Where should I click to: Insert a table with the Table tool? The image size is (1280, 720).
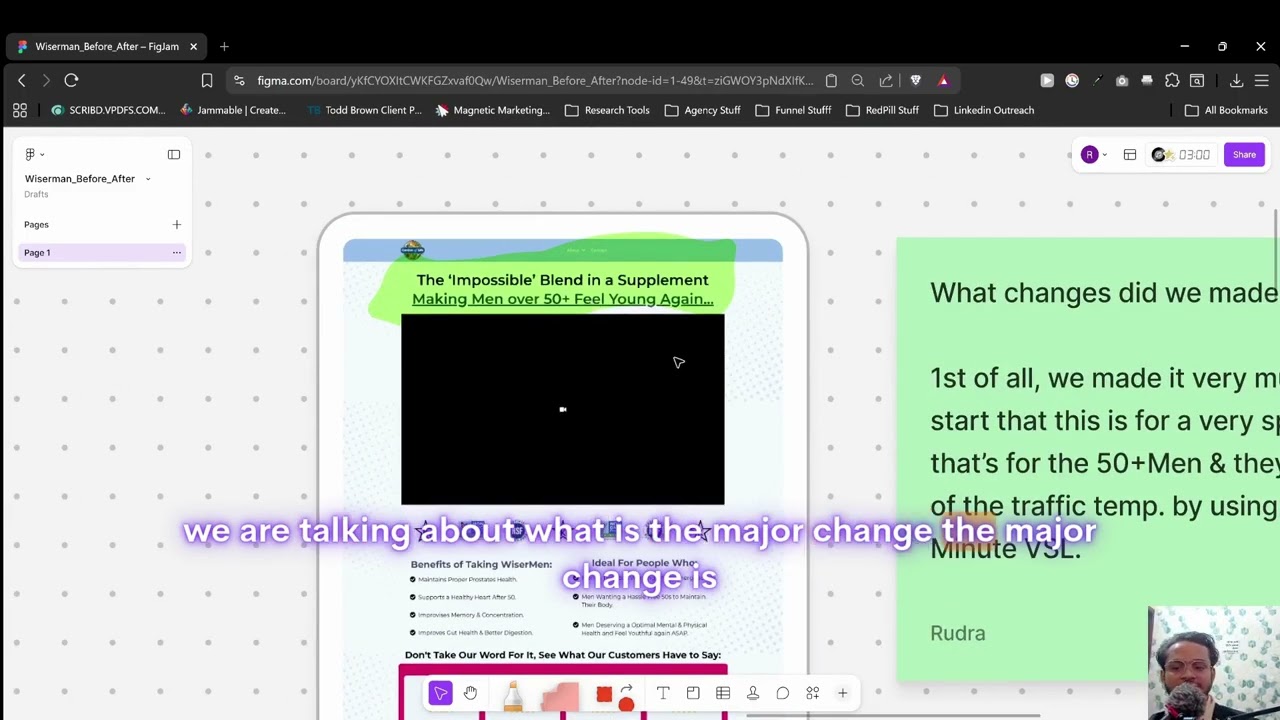coord(723,693)
